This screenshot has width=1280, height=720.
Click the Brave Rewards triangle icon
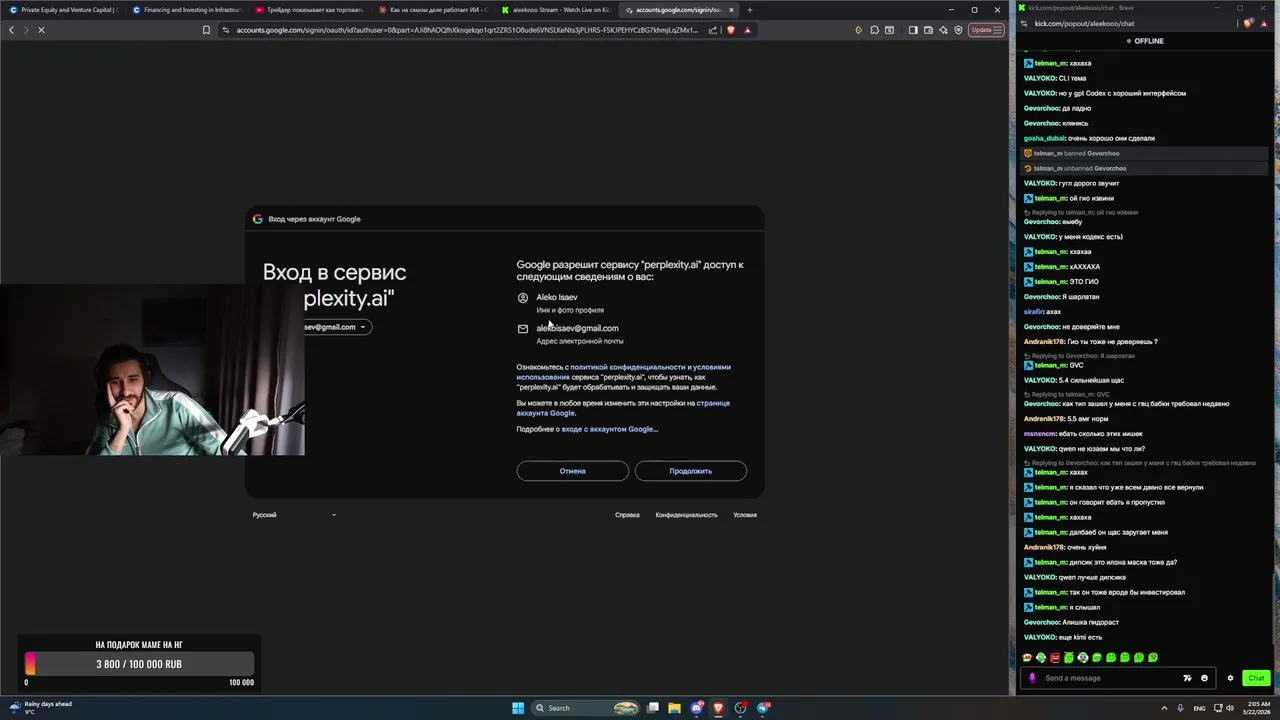tap(747, 30)
